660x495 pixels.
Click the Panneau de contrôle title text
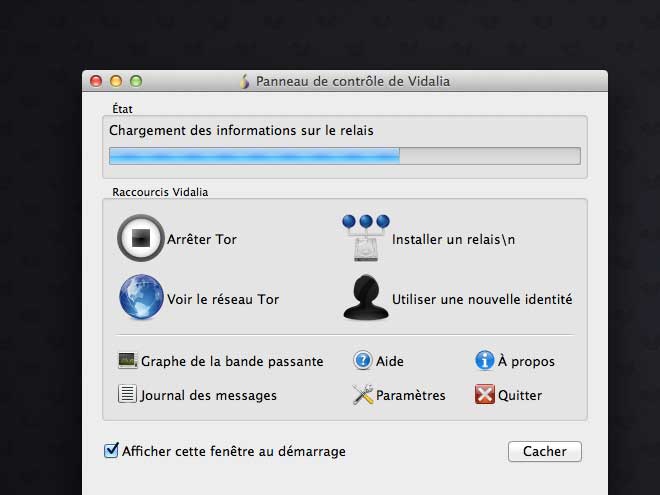point(353,81)
